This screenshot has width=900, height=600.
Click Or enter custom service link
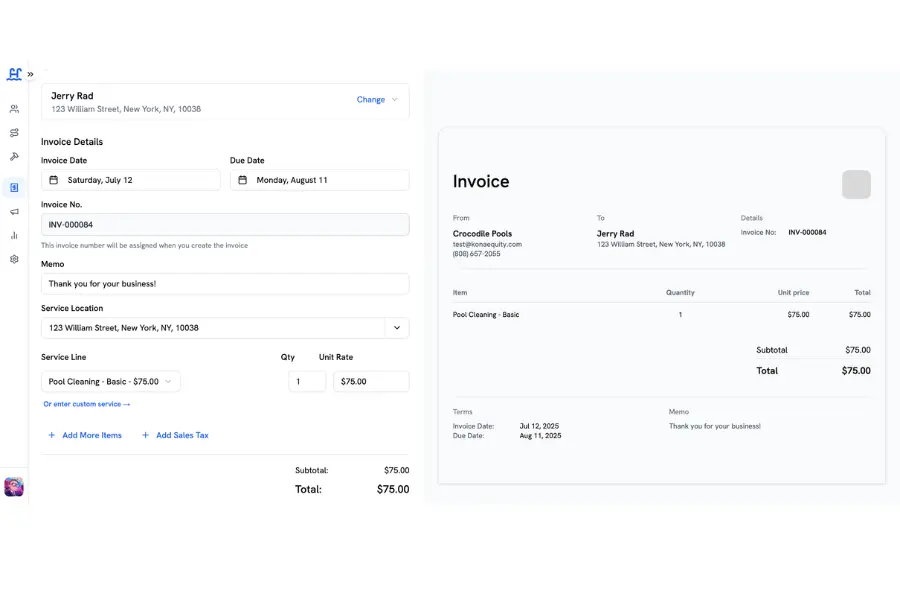pos(87,404)
